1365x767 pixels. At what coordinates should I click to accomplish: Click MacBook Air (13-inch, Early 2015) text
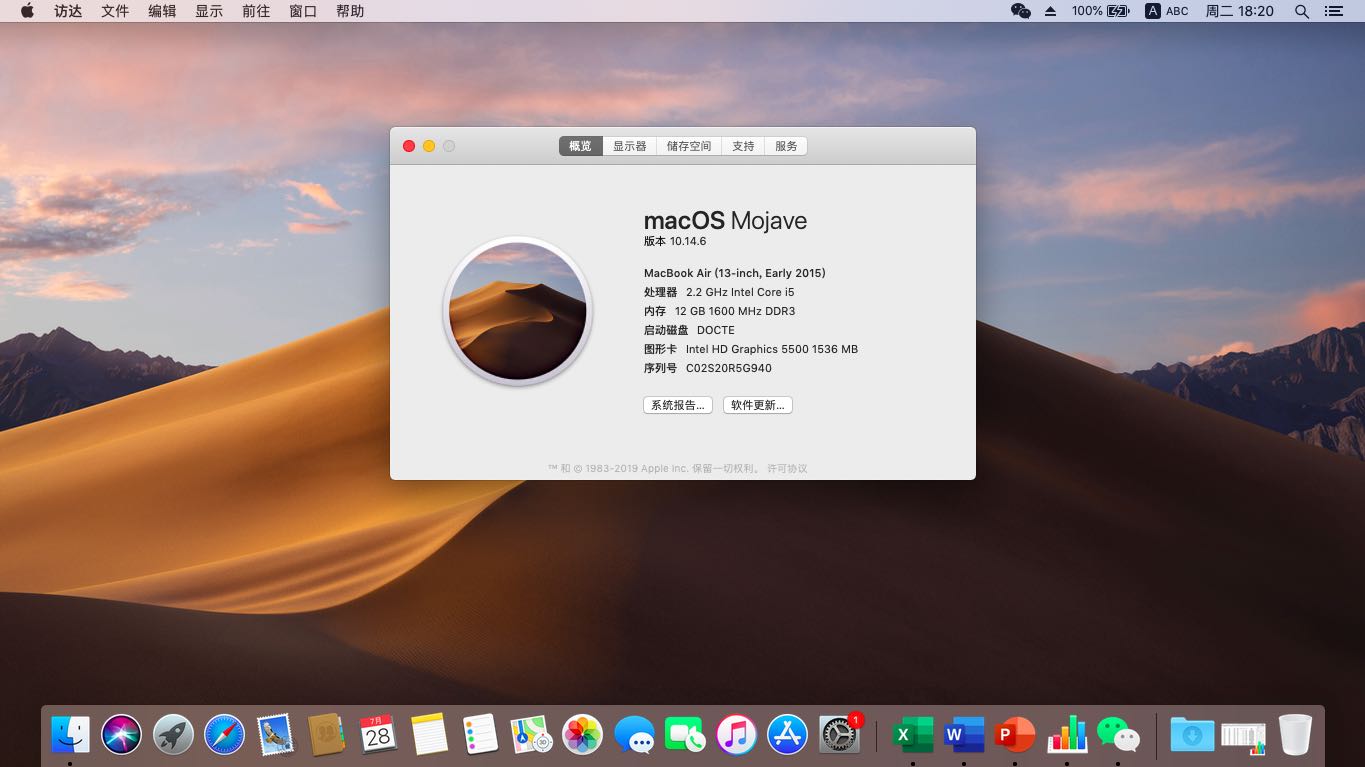(735, 273)
